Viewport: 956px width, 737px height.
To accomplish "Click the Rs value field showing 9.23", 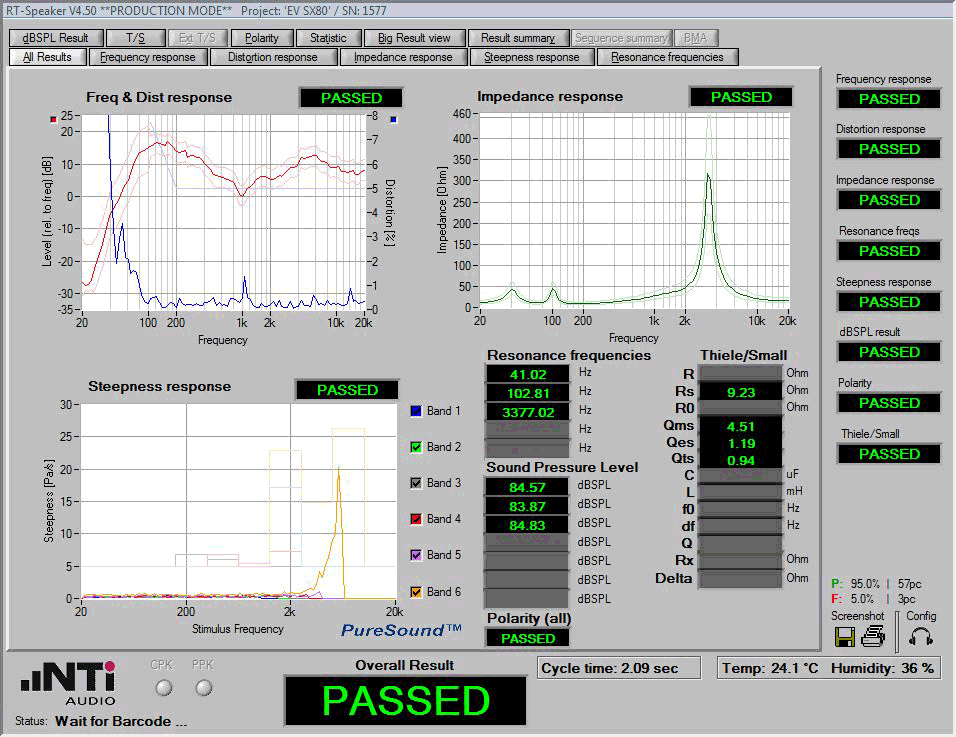I will point(739,393).
